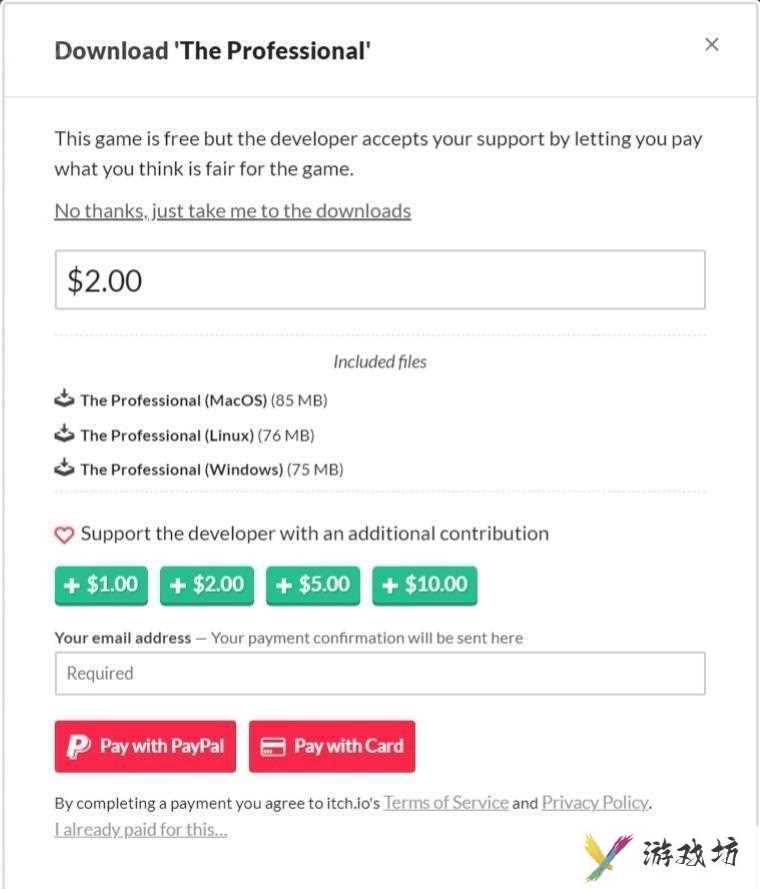Click the credit card icon
The width and height of the screenshot is (760, 889).
[273, 747]
